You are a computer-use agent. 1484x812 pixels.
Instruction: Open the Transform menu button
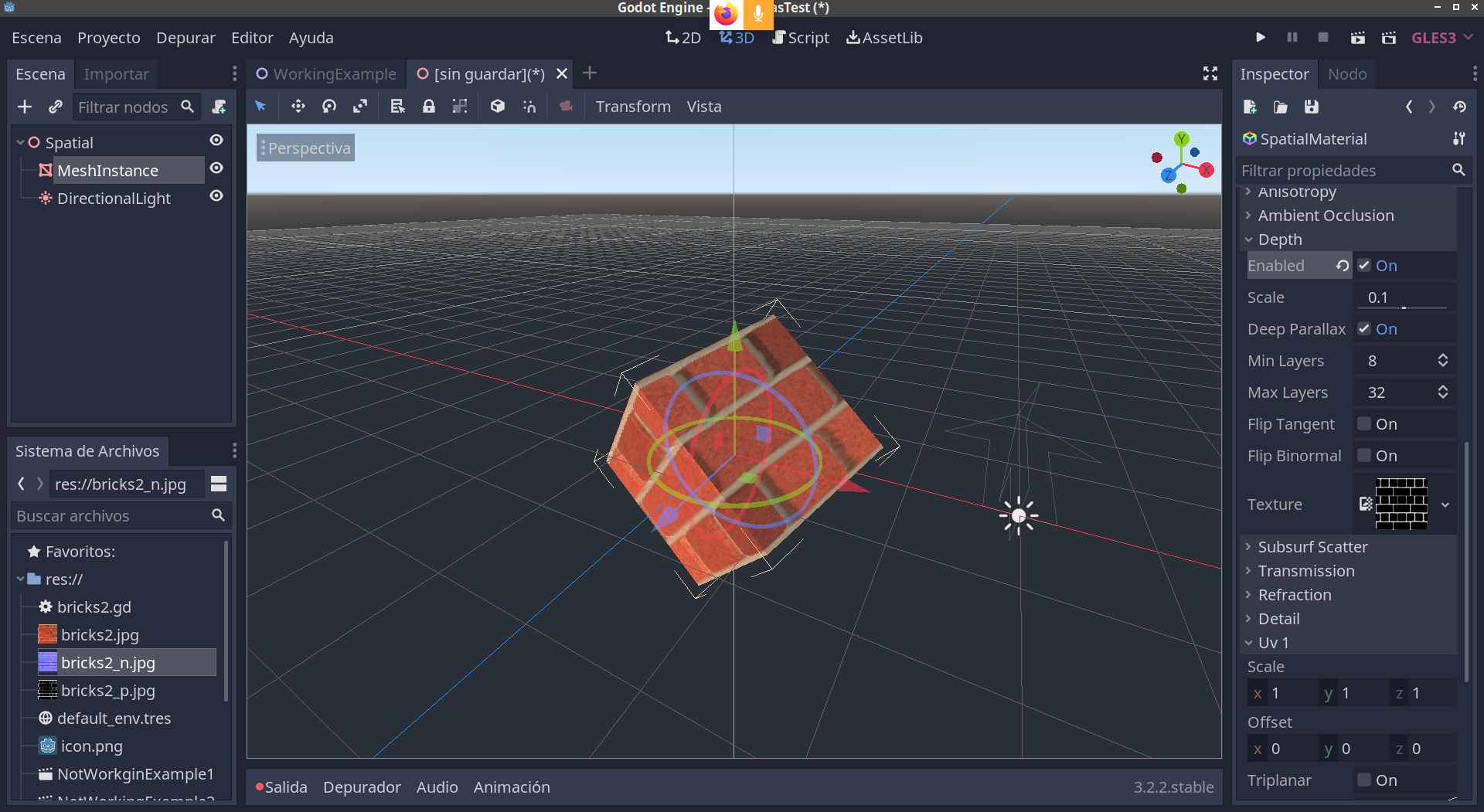coord(633,107)
